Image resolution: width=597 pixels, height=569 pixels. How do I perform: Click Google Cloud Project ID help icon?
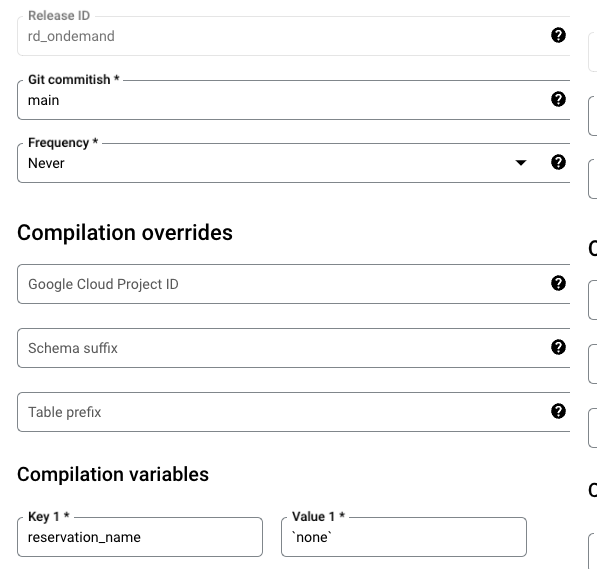click(558, 283)
